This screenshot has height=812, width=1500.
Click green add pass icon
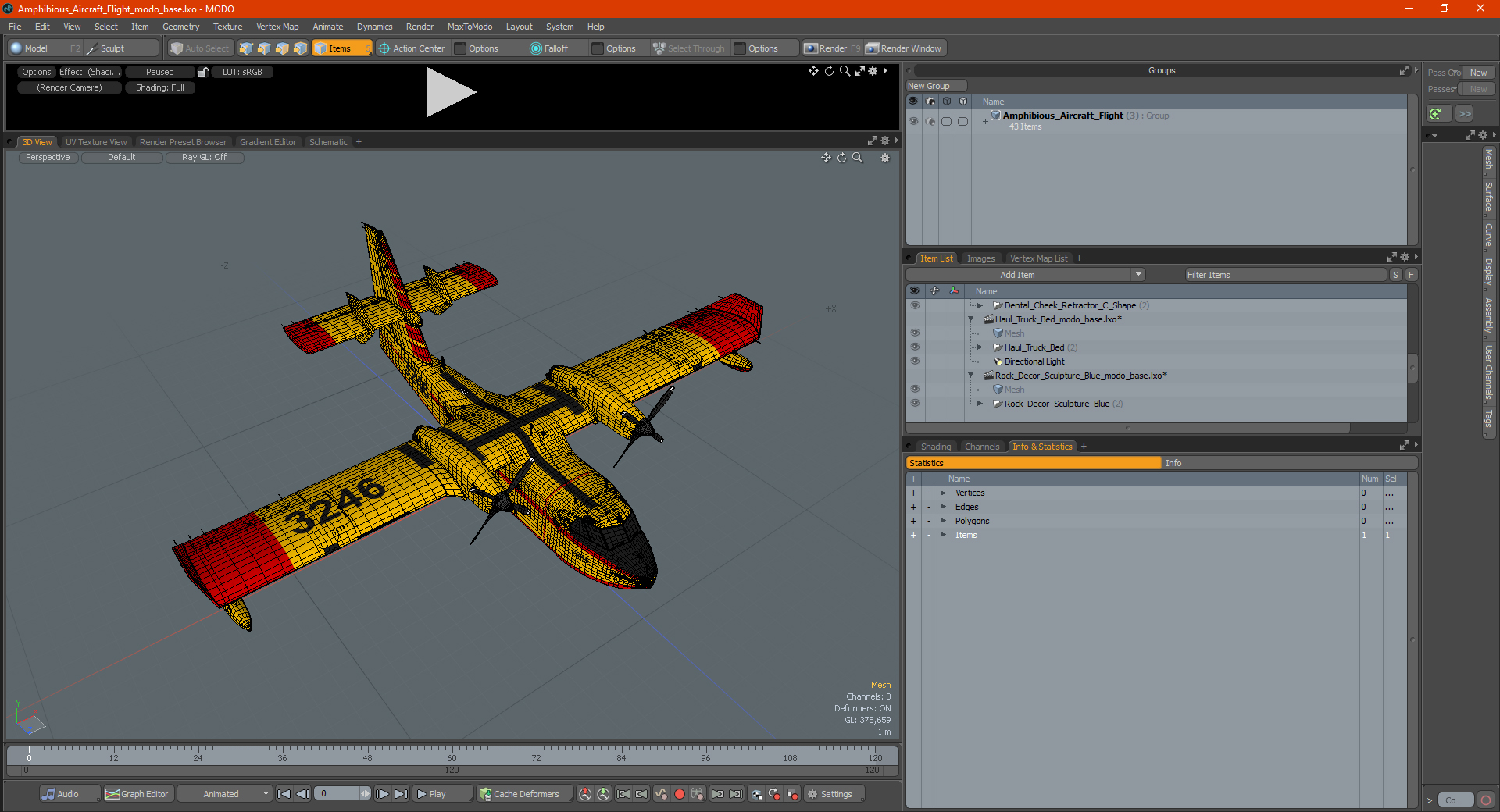coord(1436,114)
